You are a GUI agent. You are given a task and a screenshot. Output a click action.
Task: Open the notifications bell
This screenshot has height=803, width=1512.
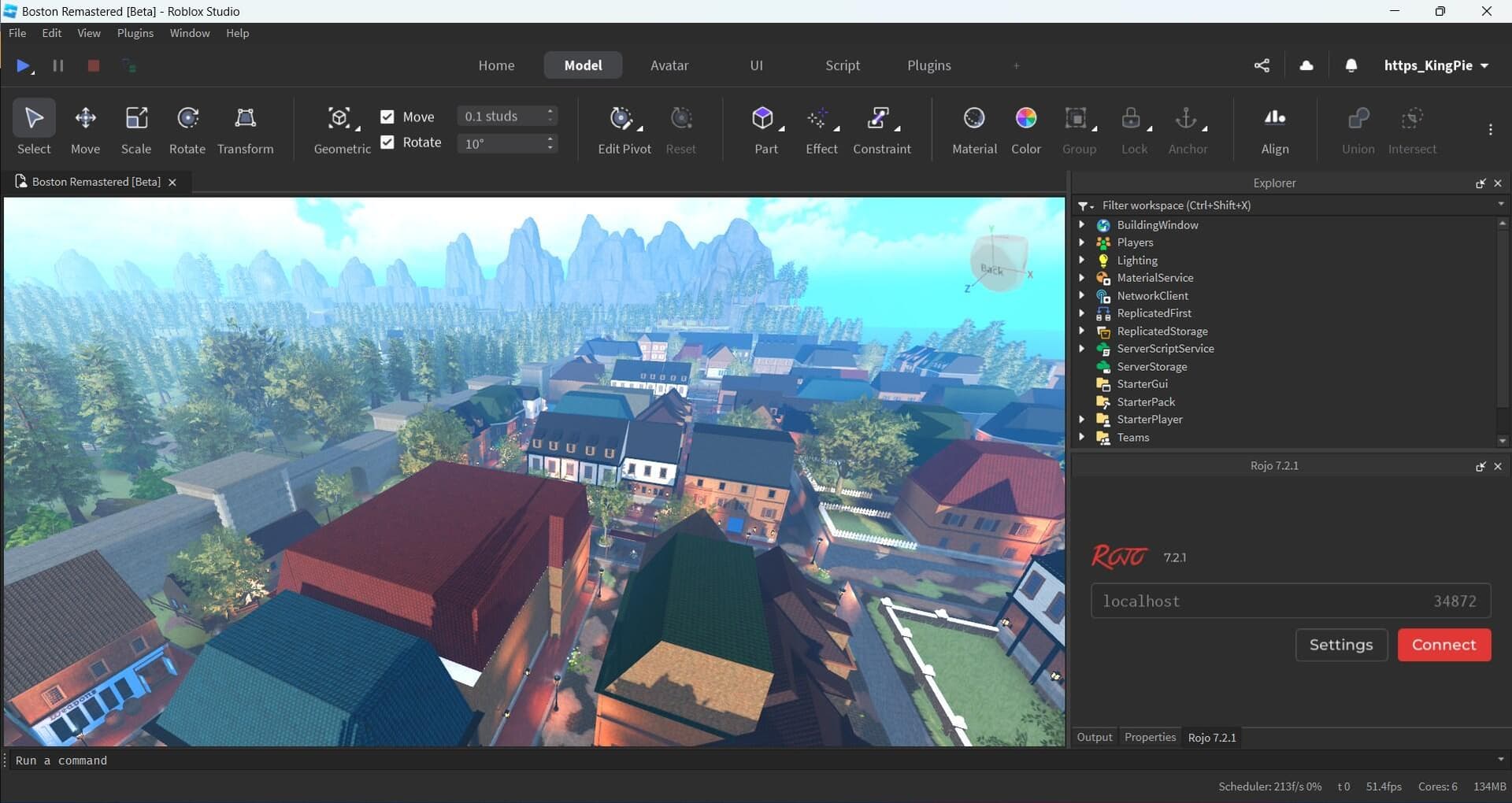[x=1351, y=65]
